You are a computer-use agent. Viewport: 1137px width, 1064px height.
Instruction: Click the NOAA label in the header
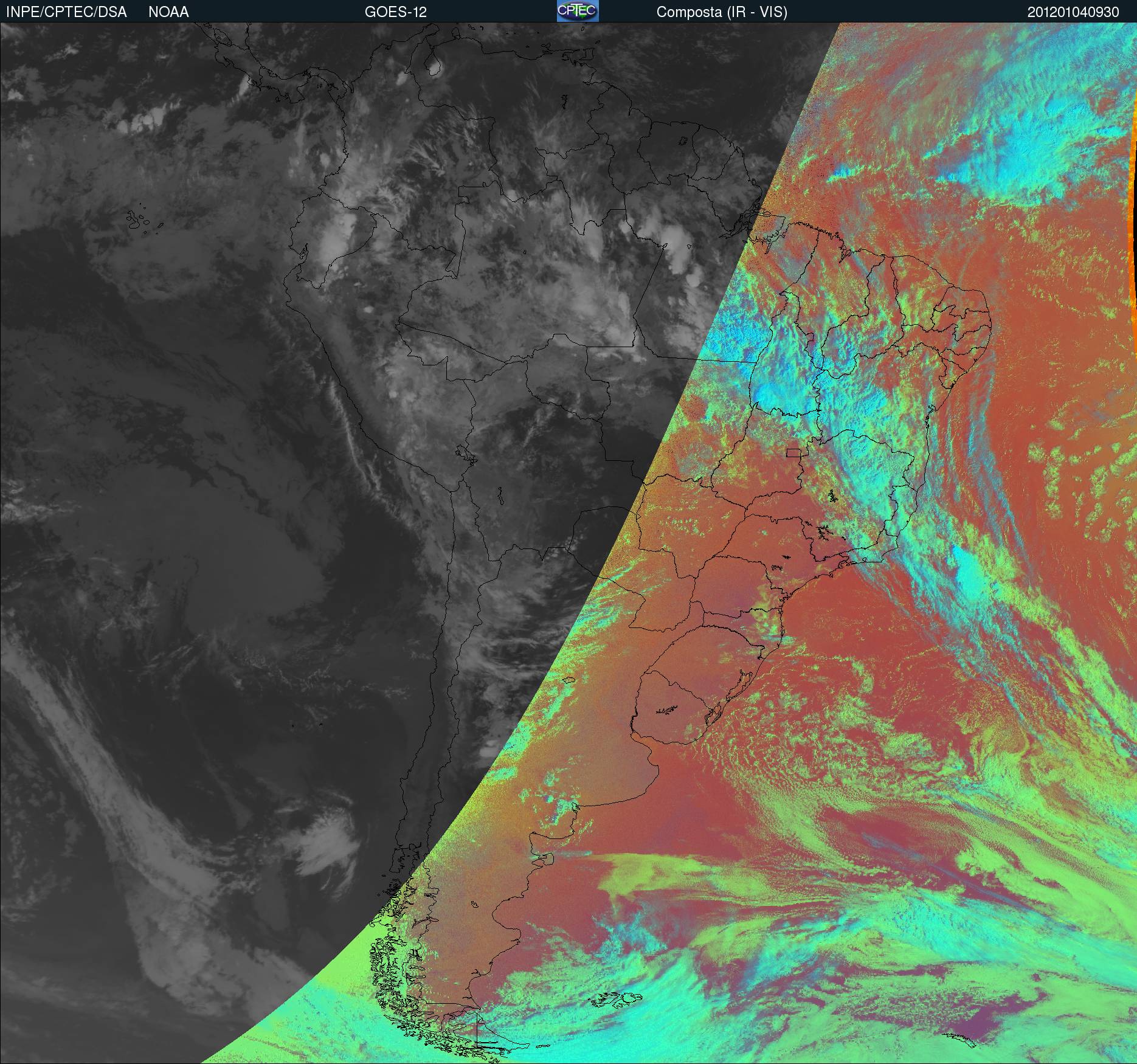168,12
